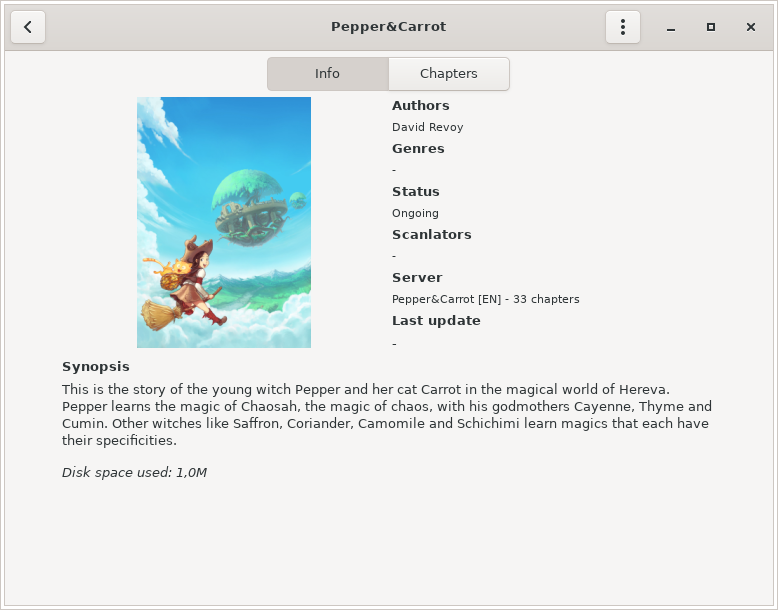Maximize the Pepper&Carrot window
This screenshot has height=610, width=778.
click(711, 27)
